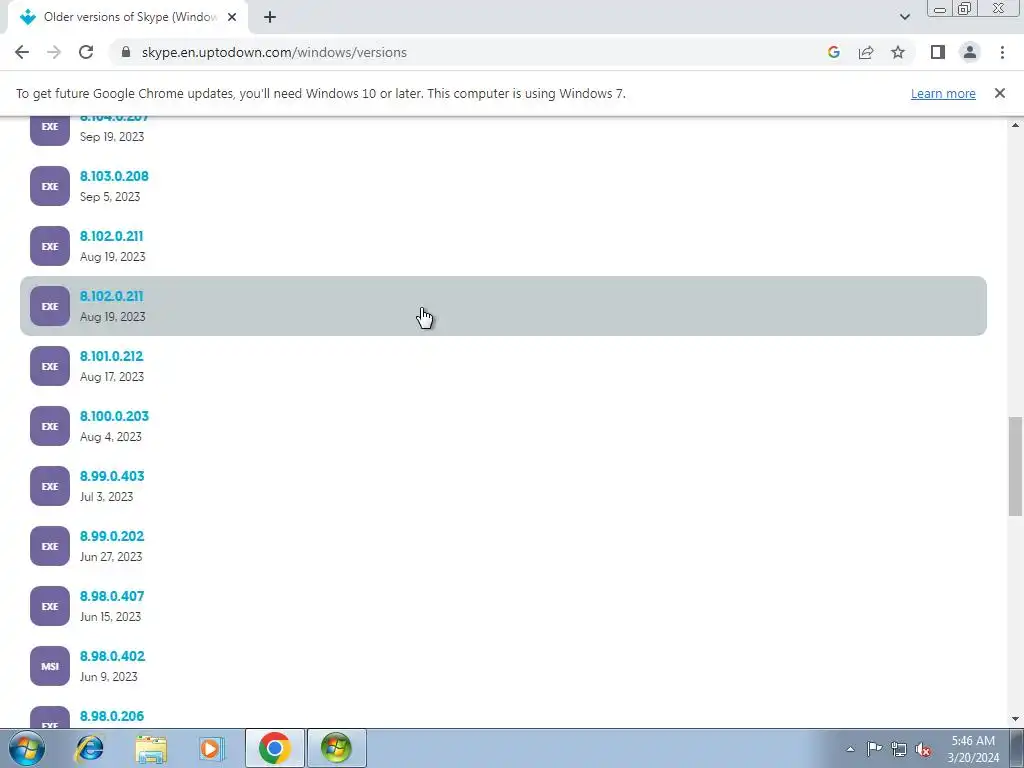
Task: Open Action Center flag icon
Action: pos(874,749)
